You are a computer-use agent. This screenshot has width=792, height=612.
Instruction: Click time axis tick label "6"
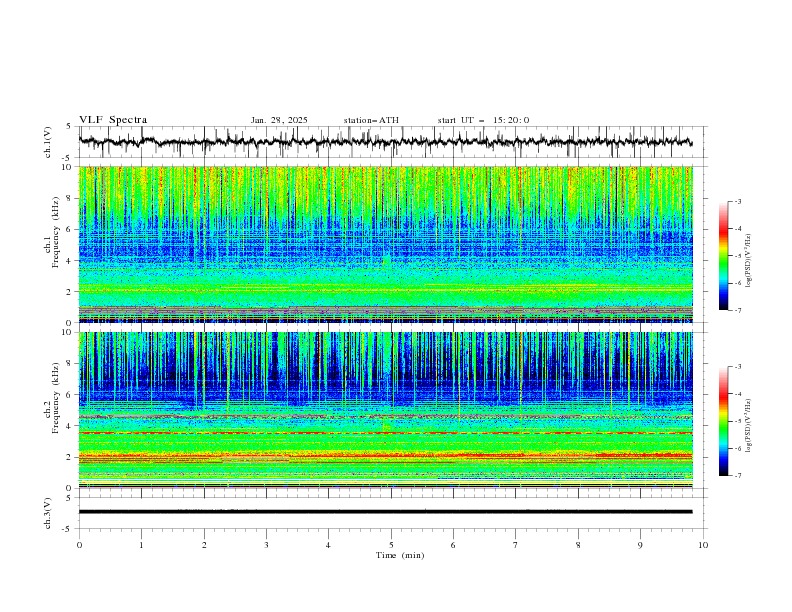[x=453, y=545]
